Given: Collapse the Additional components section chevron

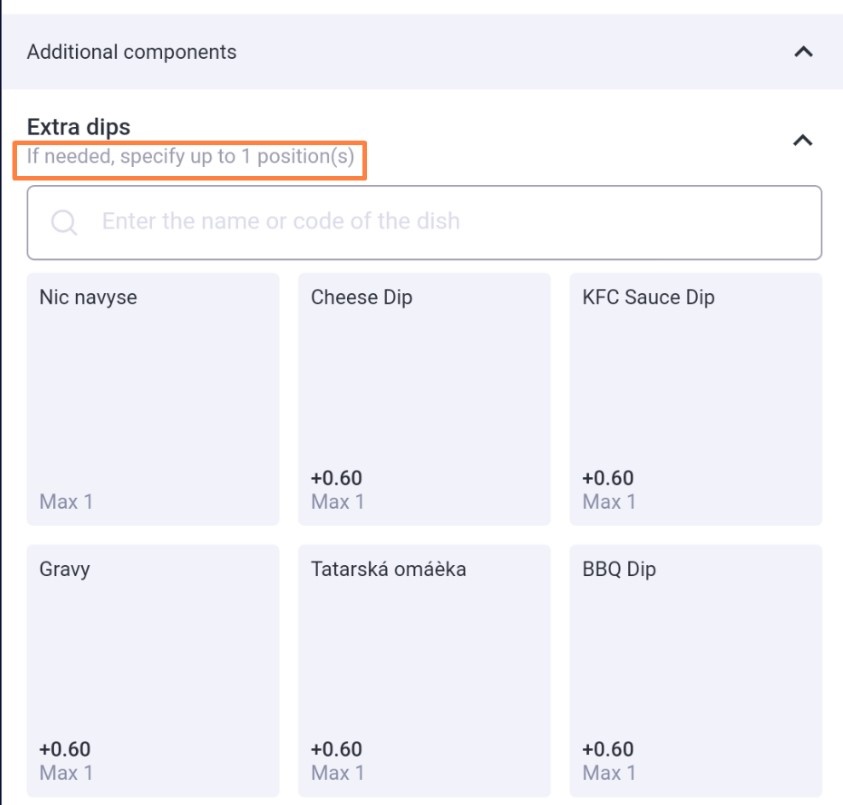Looking at the screenshot, I should (x=803, y=52).
